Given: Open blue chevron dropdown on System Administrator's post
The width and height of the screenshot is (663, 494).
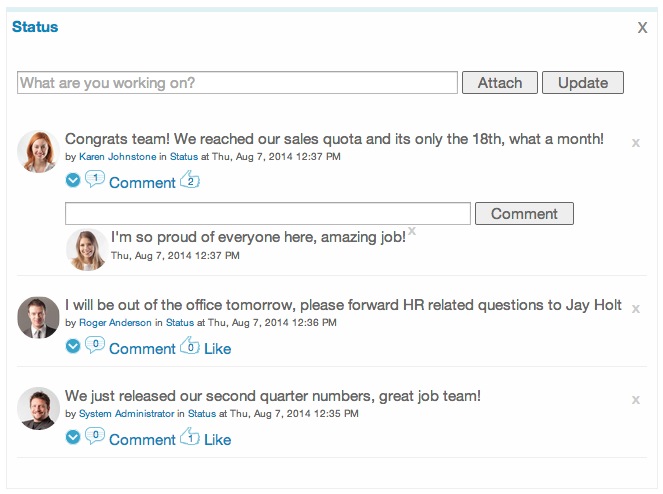Looking at the screenshot, I should point(73,437).
